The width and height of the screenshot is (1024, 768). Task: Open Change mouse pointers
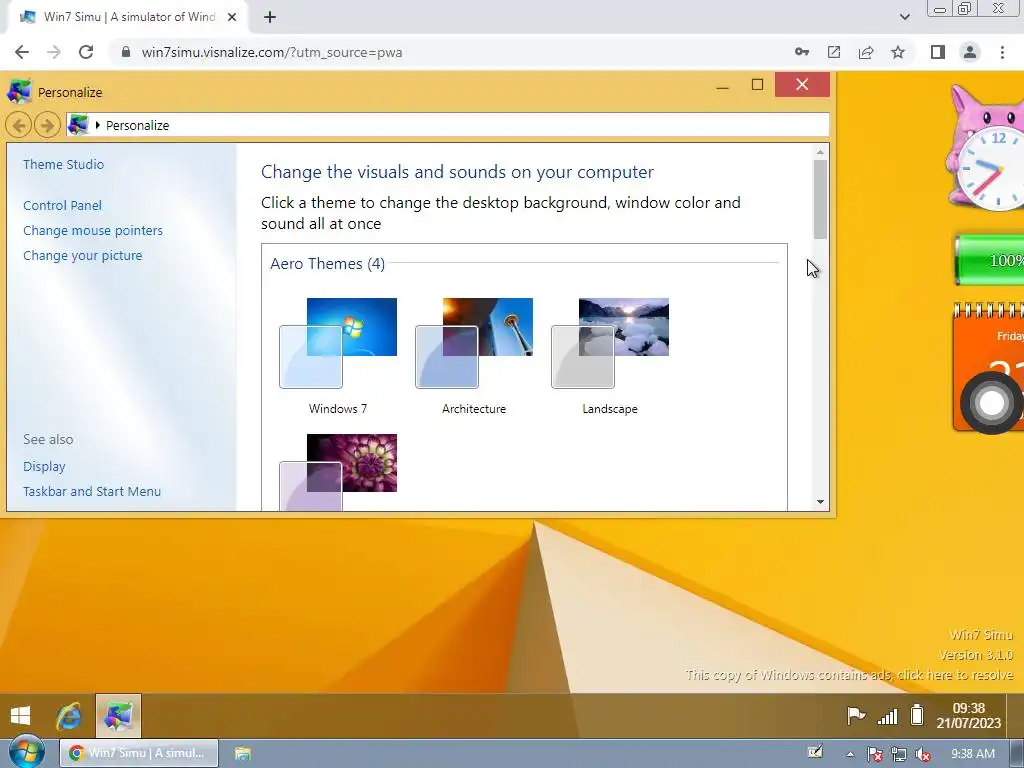[93, 231]
